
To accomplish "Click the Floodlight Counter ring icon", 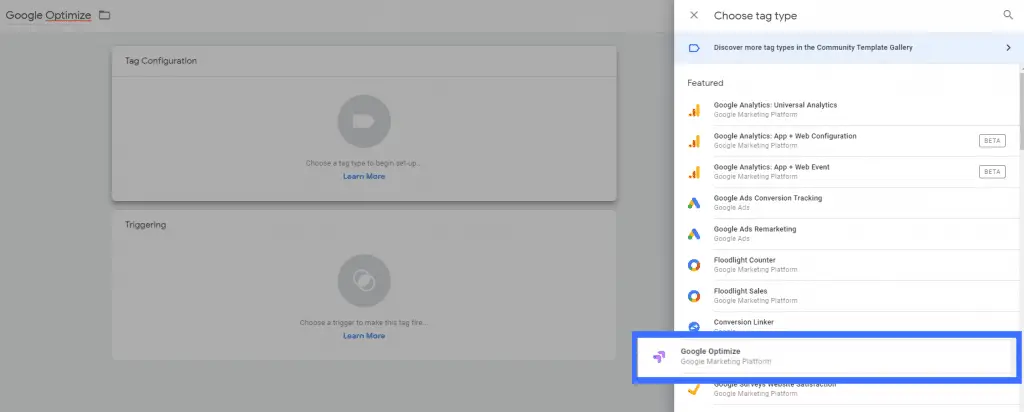I will [x=694, y=265].
